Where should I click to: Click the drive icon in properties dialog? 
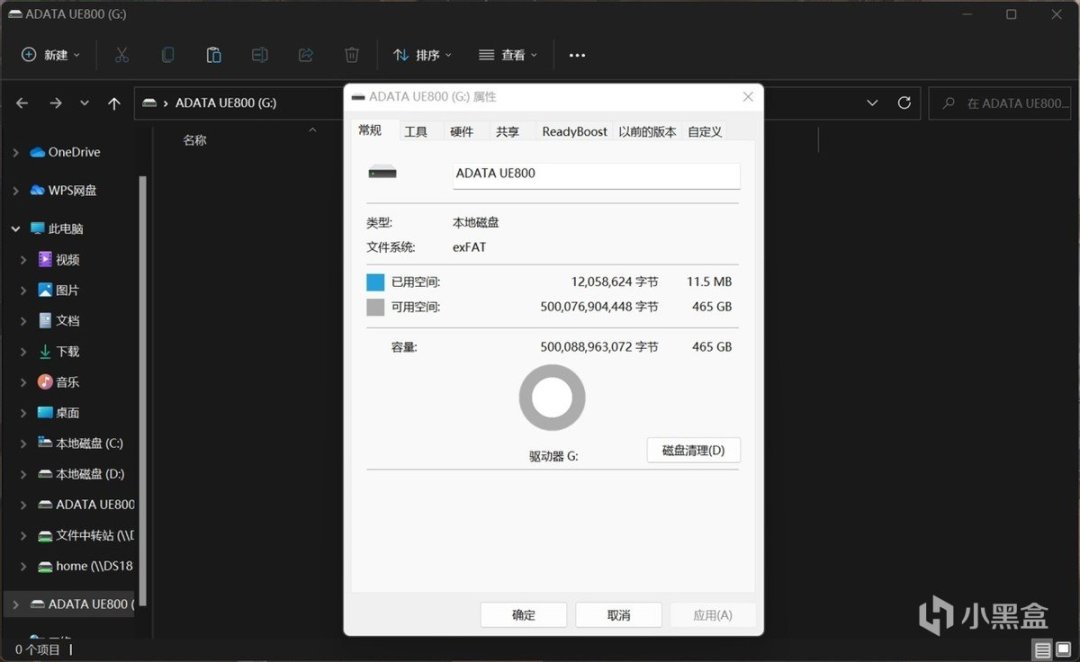pos(382,172)
